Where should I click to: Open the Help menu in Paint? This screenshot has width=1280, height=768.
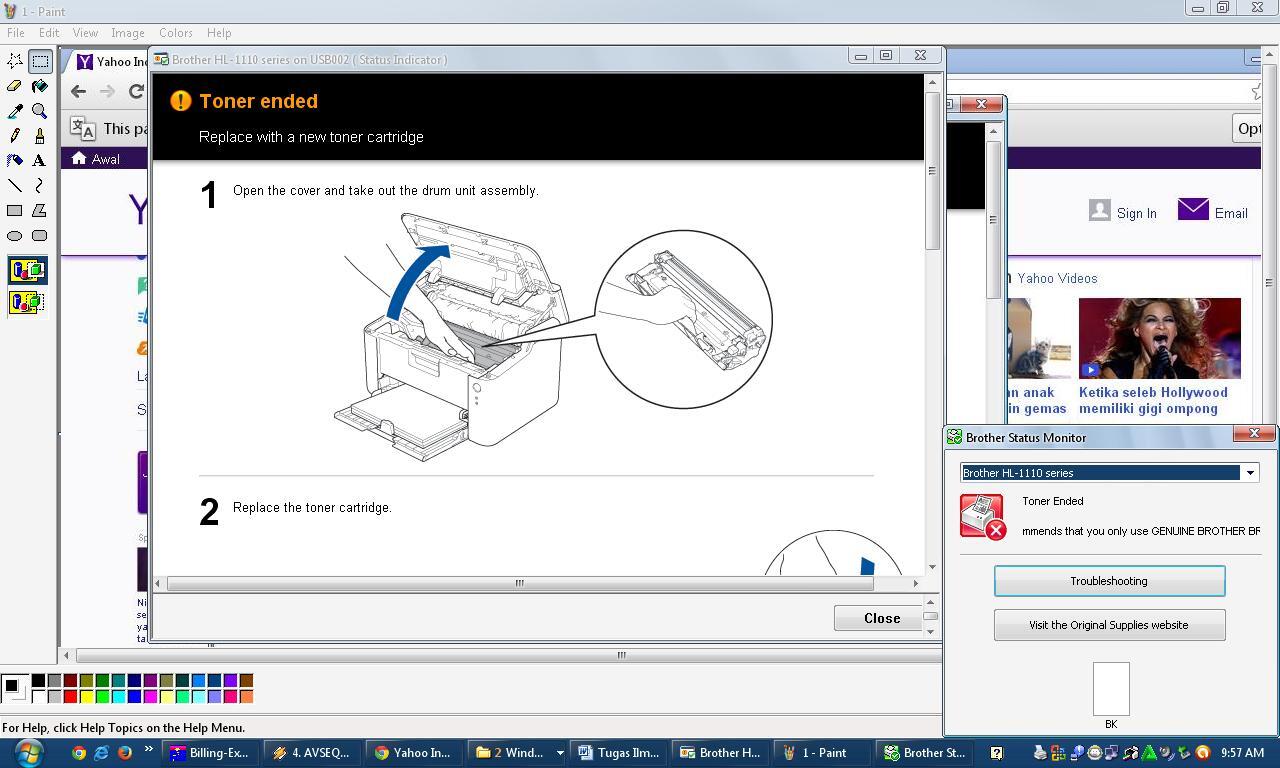point(219,33)
